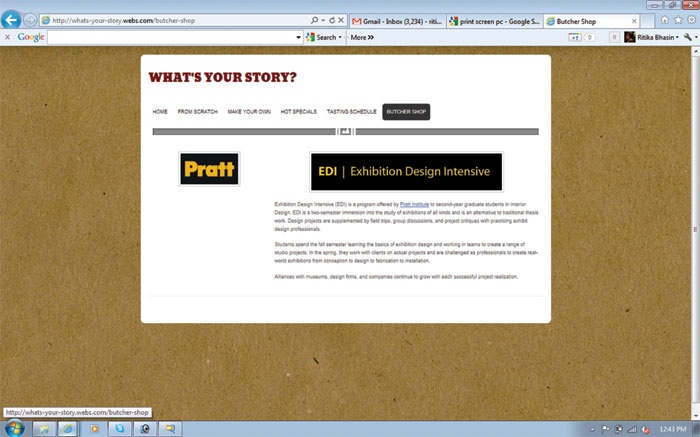Screen dimensions: 700x437
Task: Click in the Google Toolbar search field
Action: (x=171, y=37)
